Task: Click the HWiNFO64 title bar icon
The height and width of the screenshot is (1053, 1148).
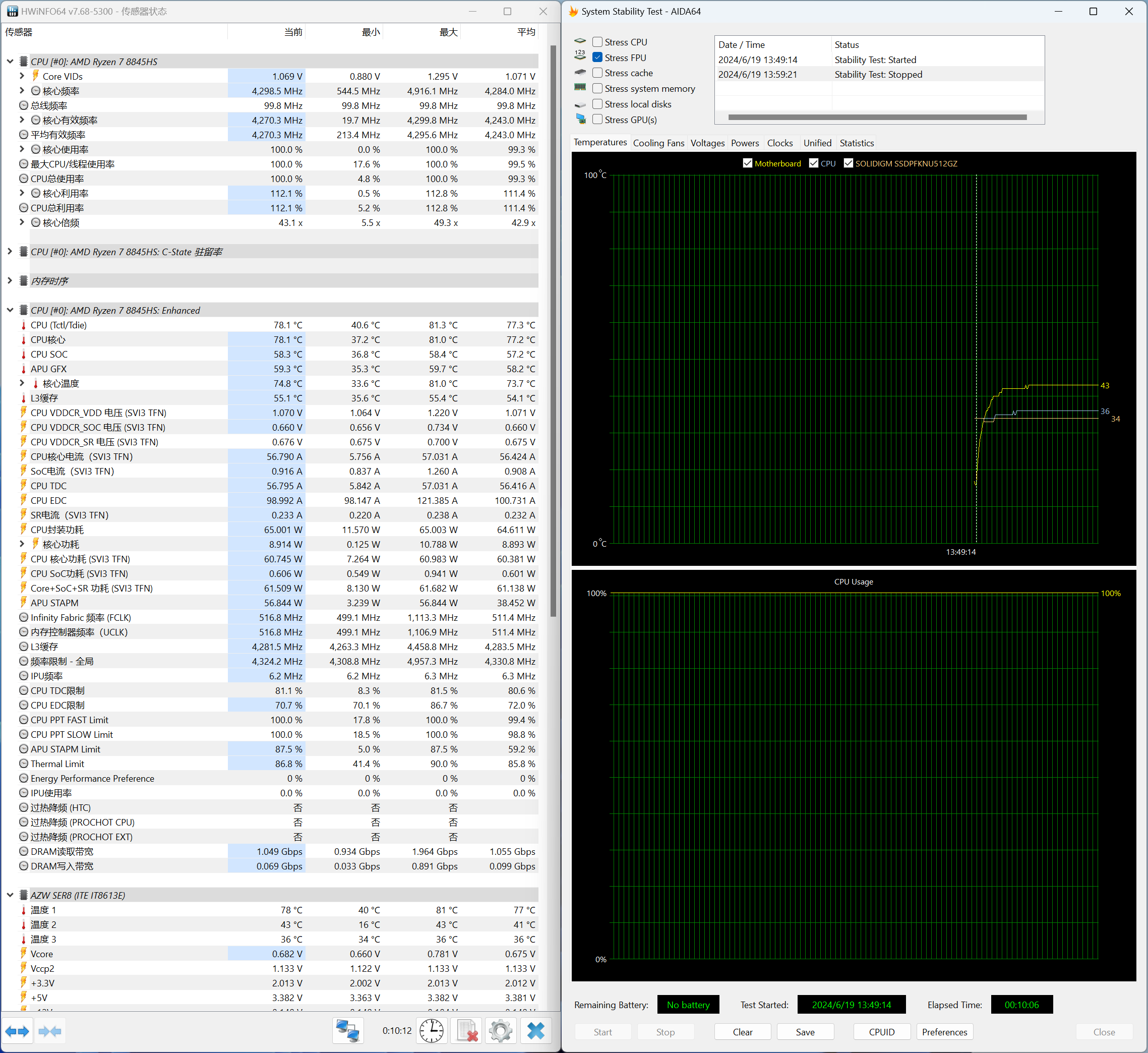Action: click(12, 12)
